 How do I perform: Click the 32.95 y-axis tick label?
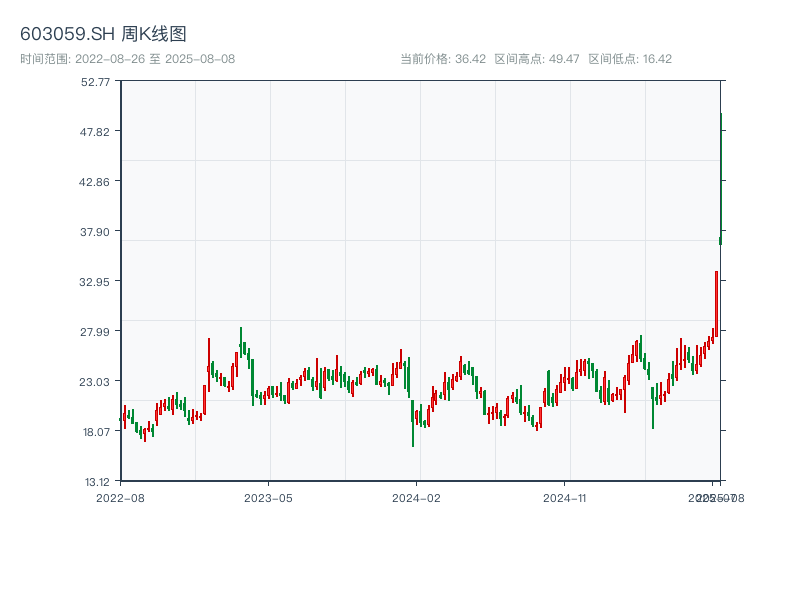[x=95, y=281]
